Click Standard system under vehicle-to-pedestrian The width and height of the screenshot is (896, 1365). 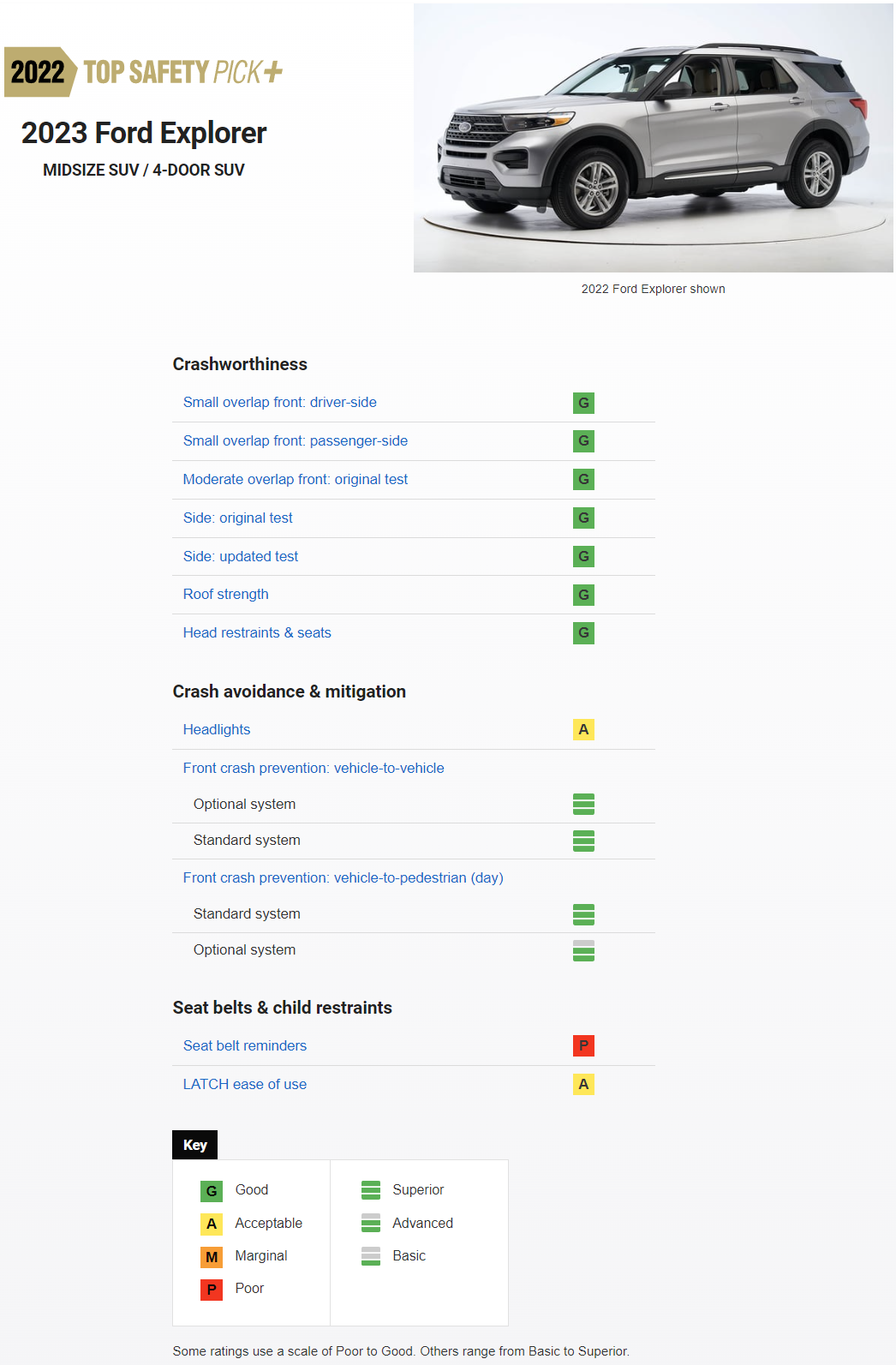coord(247,914)
